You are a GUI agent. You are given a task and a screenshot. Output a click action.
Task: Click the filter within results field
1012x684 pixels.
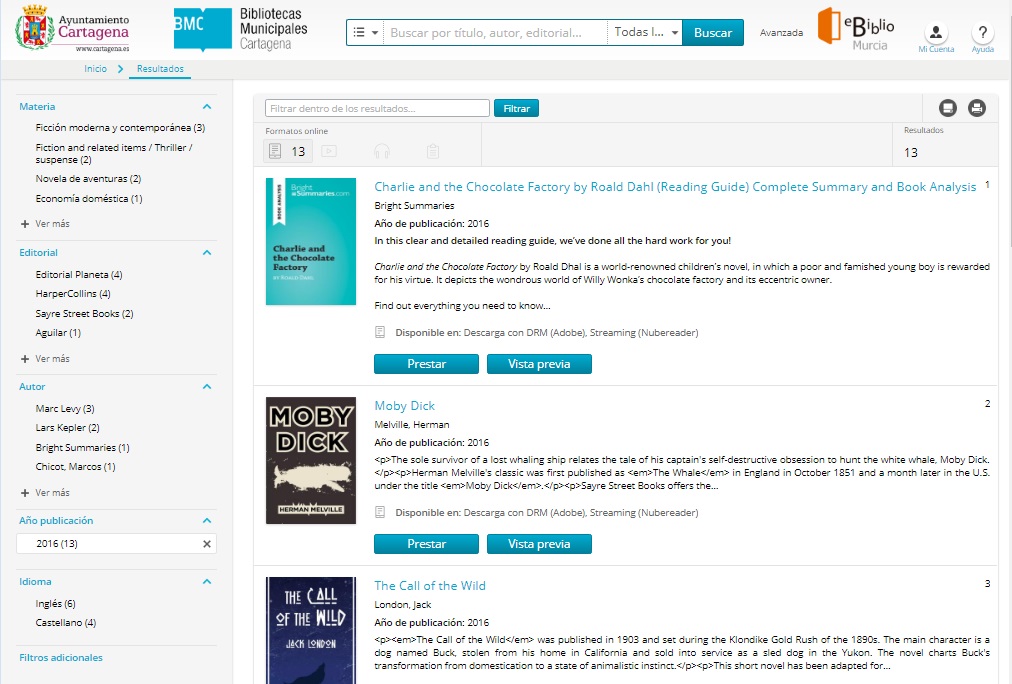point(377,108)
